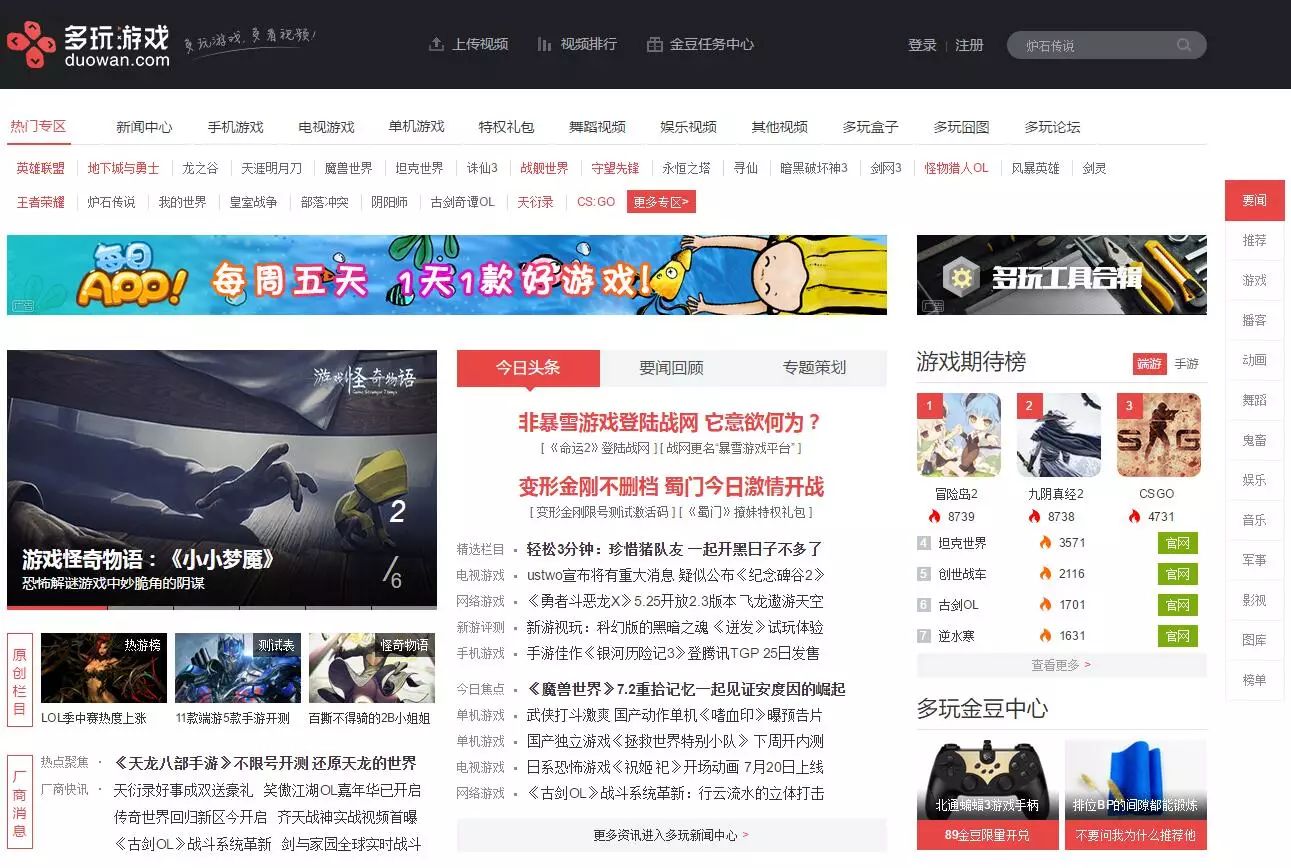Open the 手机游戏 navigation menu item
This screenshot has width=1291, height=868.
tap(235, 127)
